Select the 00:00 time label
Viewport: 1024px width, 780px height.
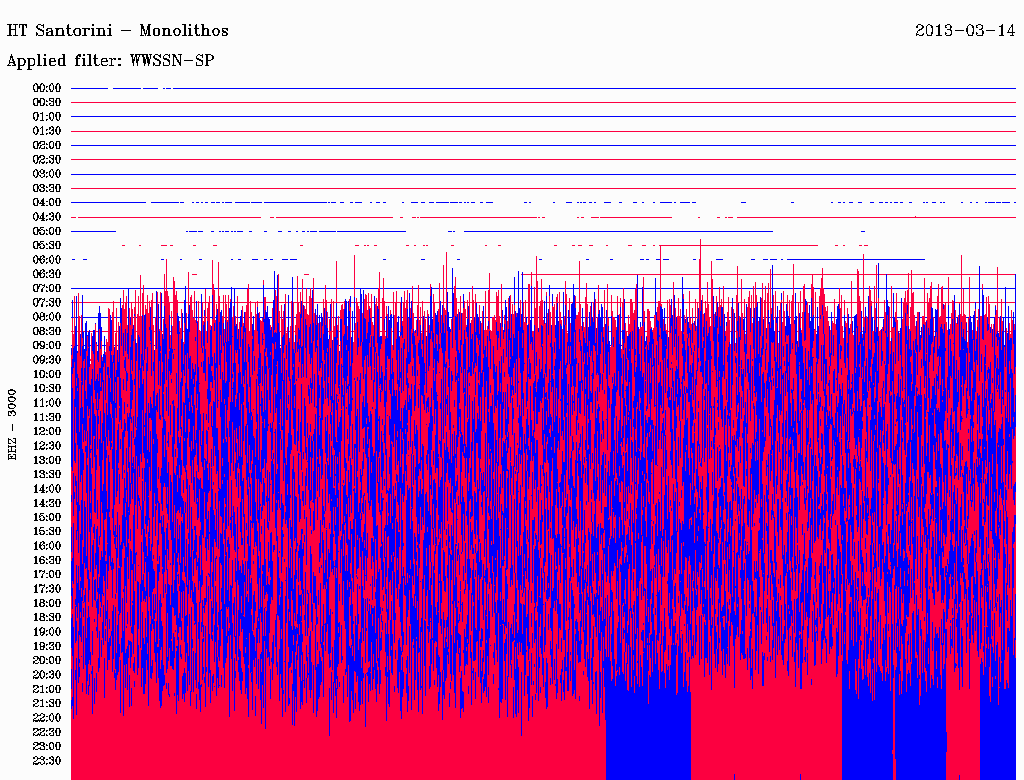(x=47, y=88)
